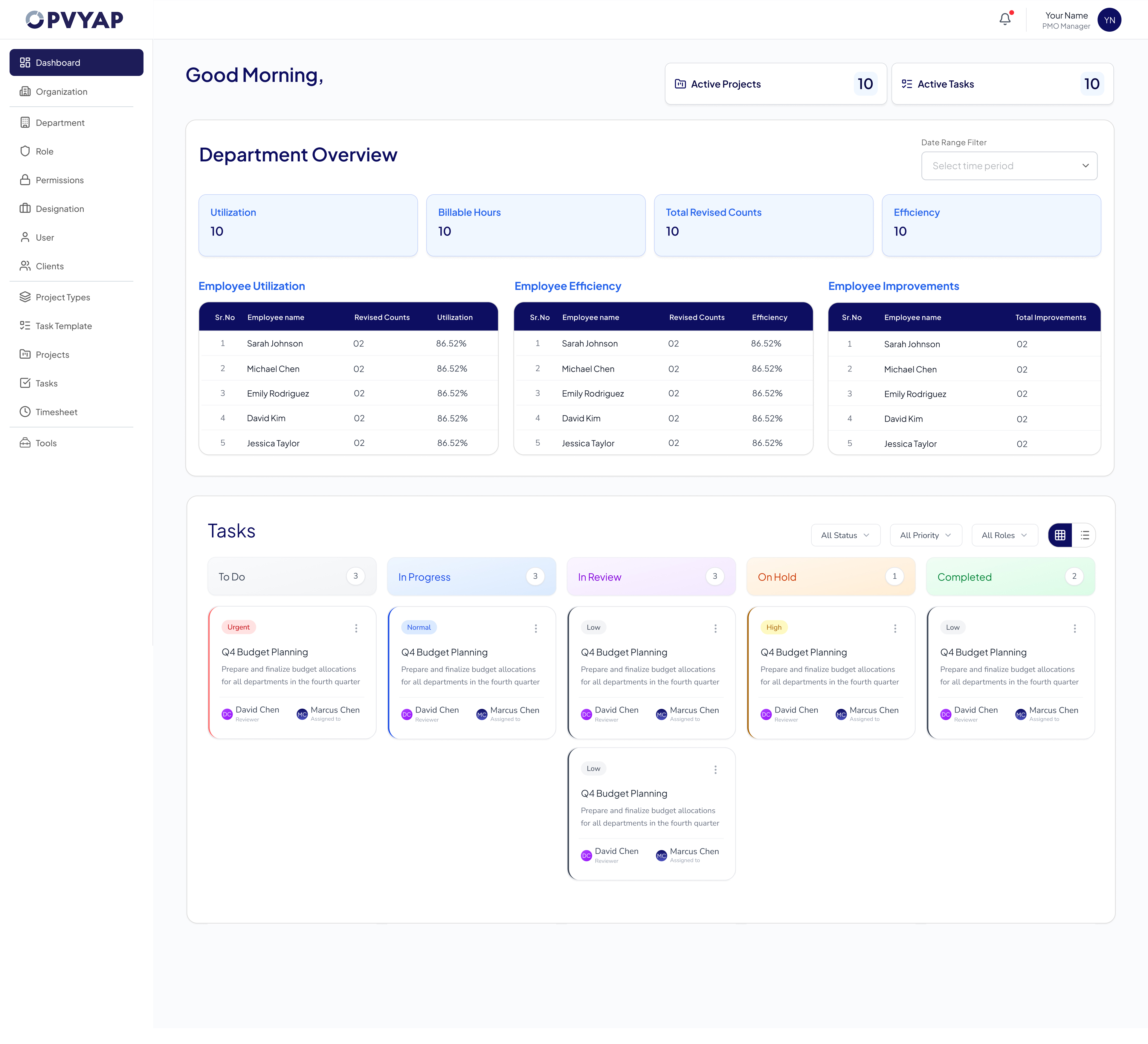Click the Clients sidebar icon

pos(25,266)
